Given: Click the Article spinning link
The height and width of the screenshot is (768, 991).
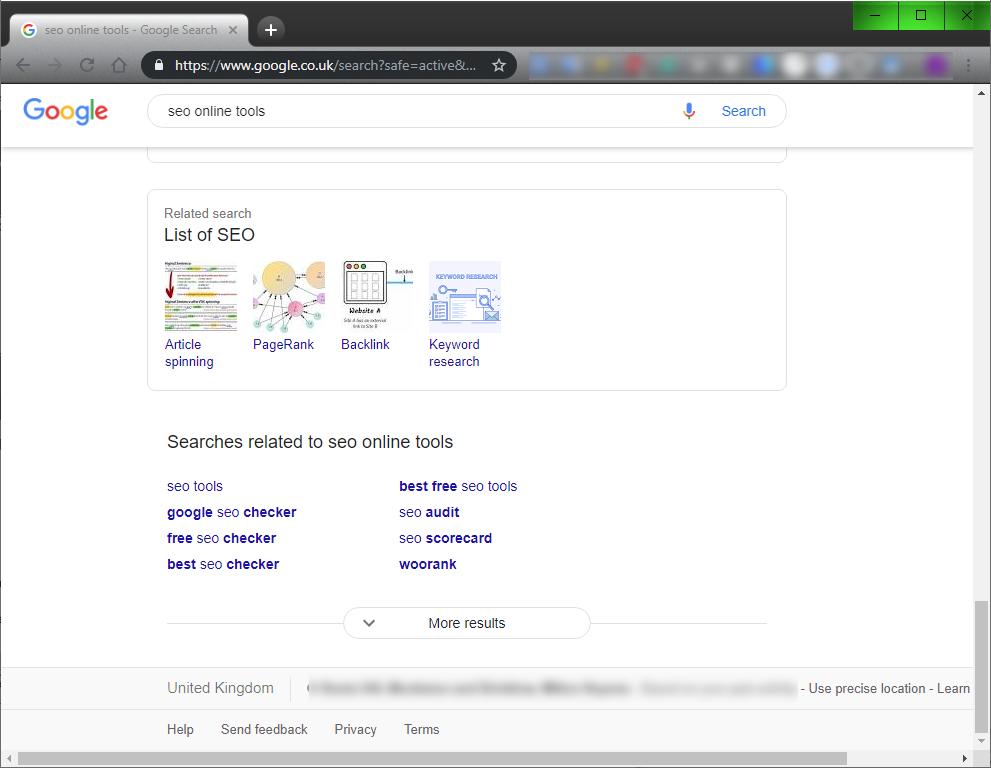Looking at the screenshot, I should point(189,353).
